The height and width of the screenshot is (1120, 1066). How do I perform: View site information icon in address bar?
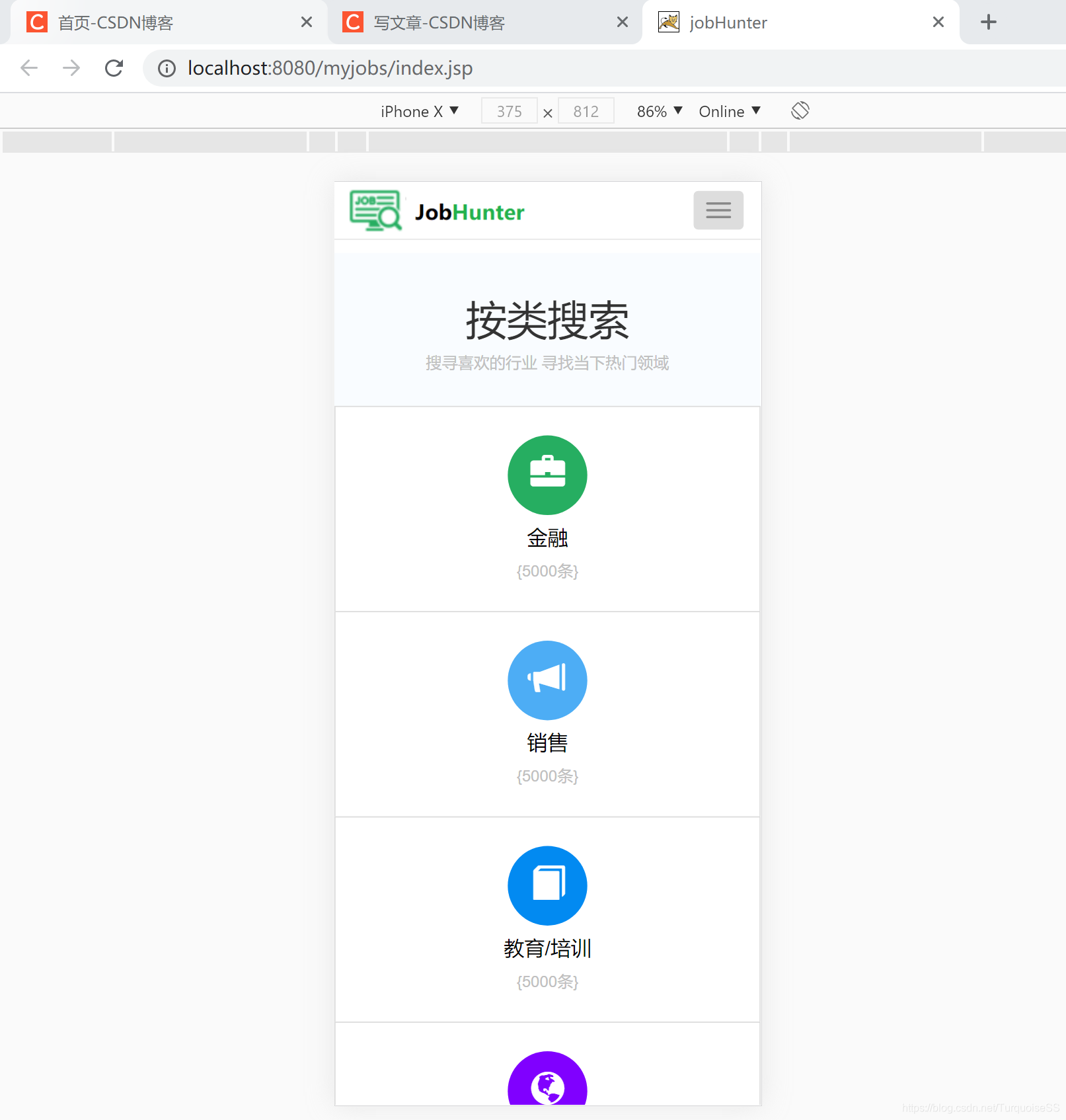[167, 68]
